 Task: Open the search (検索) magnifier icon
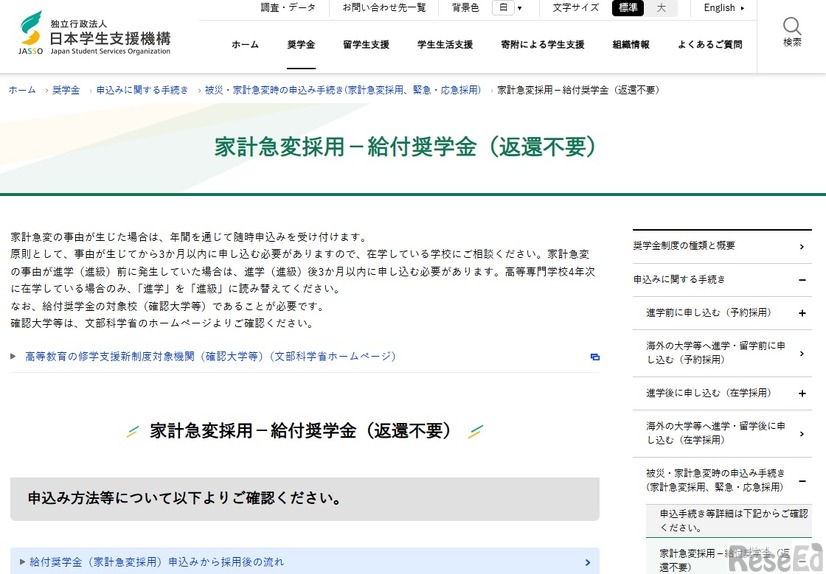pyautogui.click(x=792, y=26)
